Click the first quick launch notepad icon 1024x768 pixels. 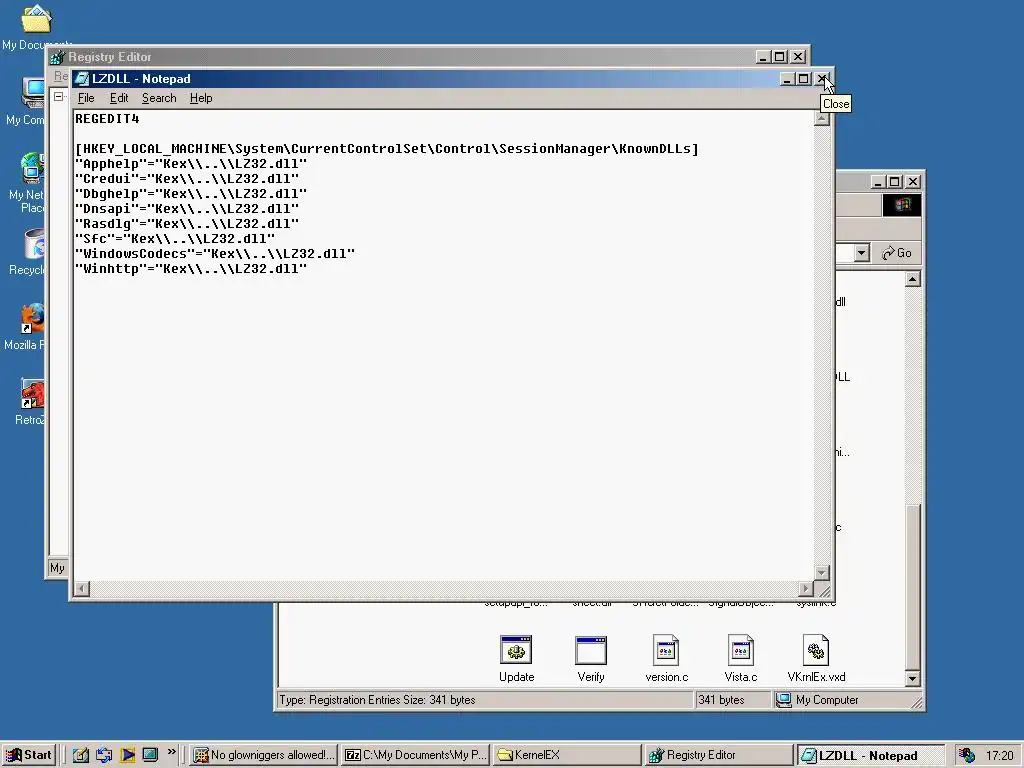[80, 755]
